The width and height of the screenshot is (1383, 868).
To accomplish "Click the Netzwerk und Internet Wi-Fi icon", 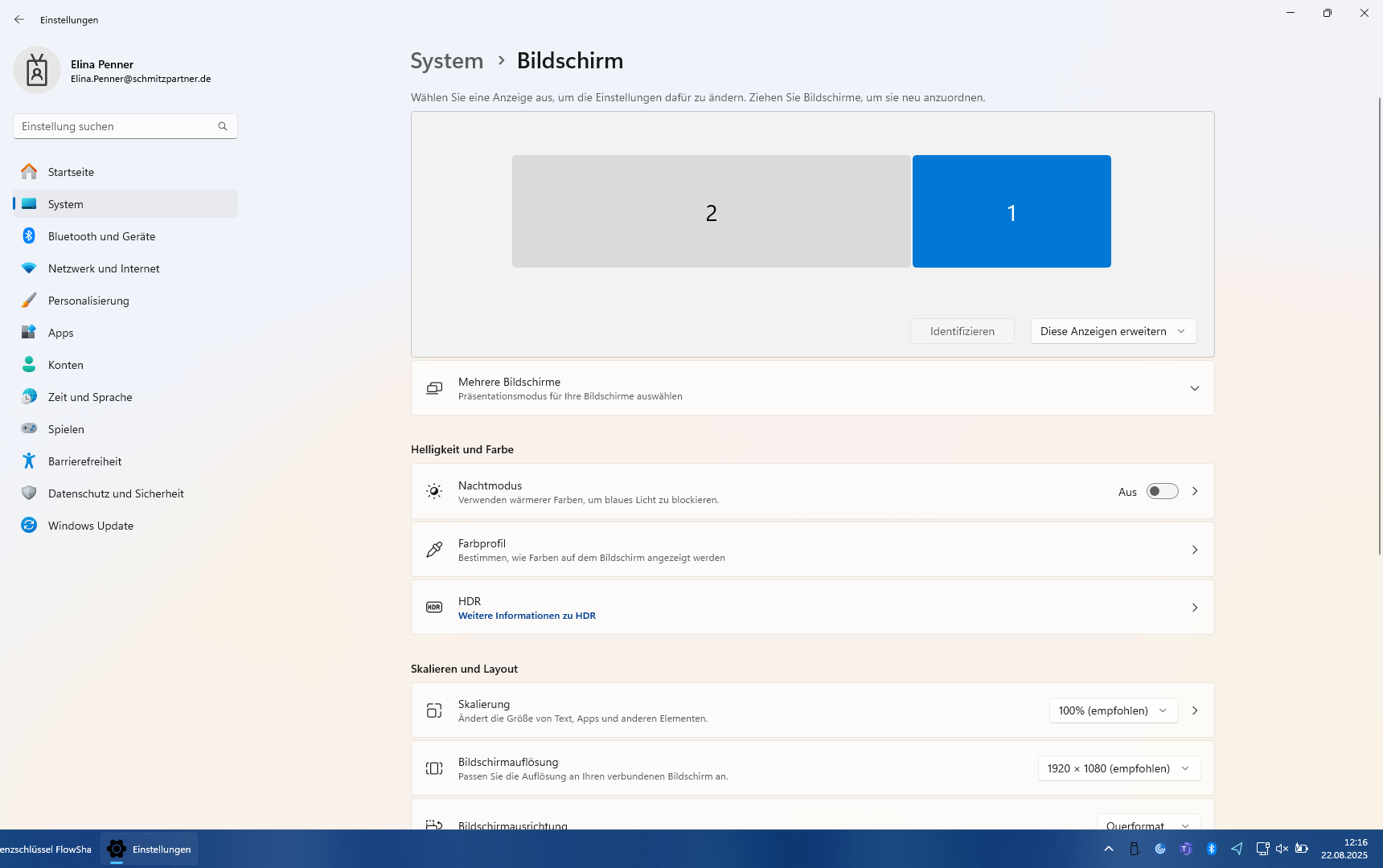I will click(29, 268).
